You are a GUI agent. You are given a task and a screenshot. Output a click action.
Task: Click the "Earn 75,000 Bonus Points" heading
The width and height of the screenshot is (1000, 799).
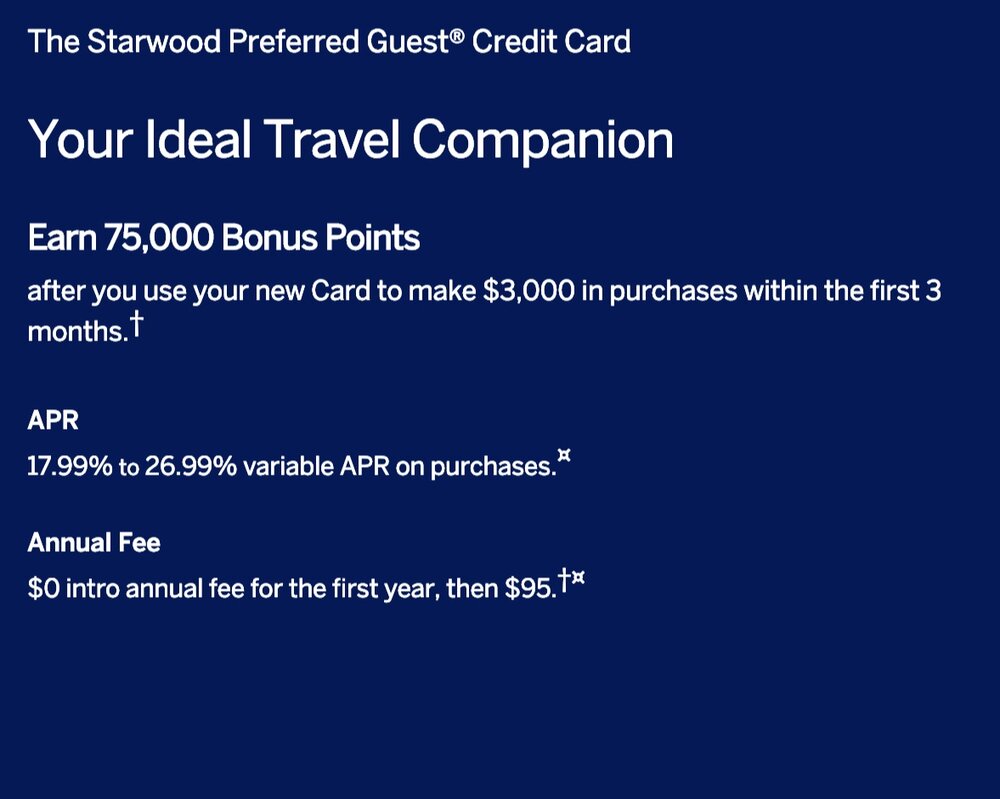point(223,239)
